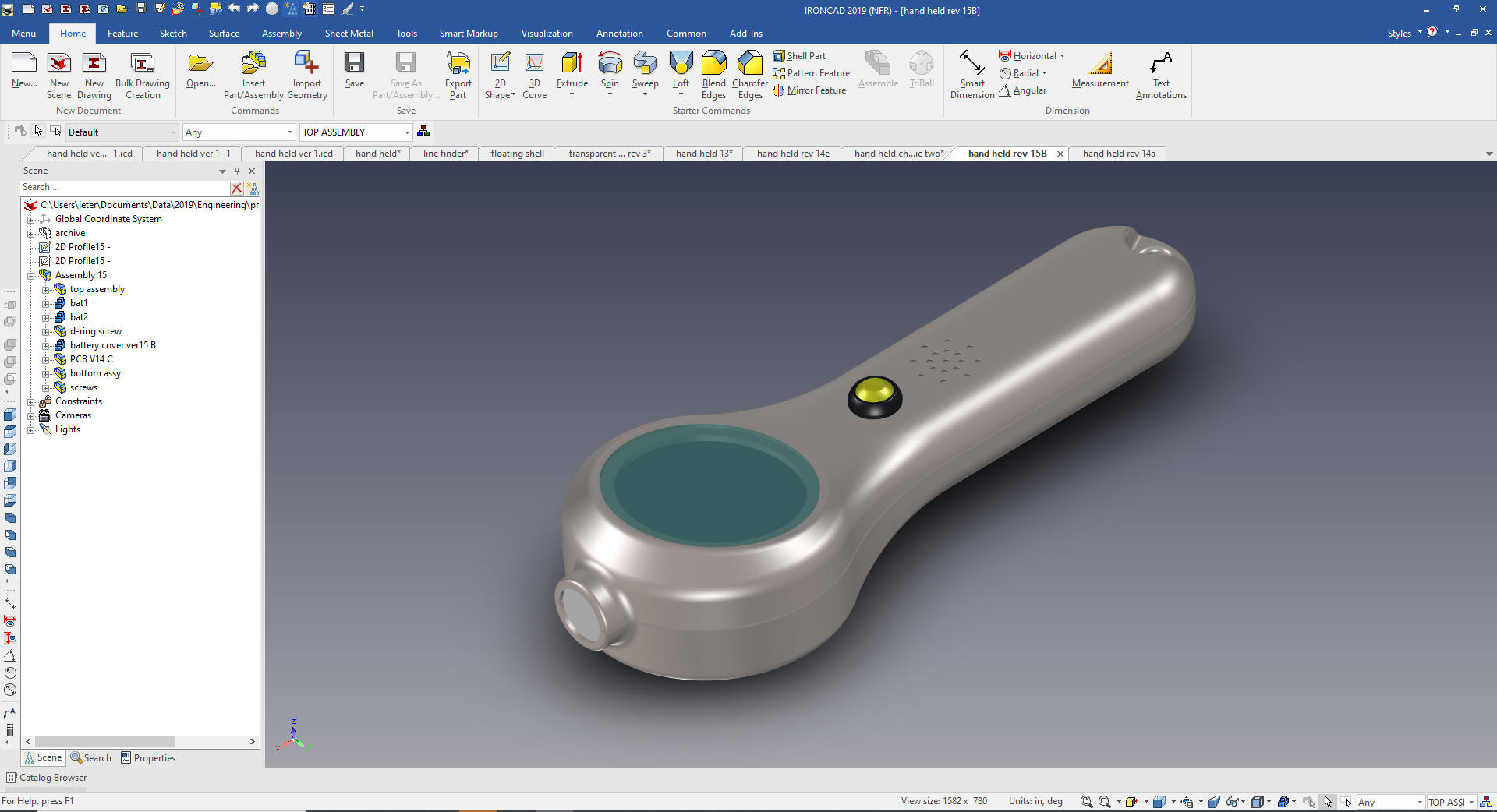Select the Spin feature tool
Viewport: 1497px width, 812px height.
[610, 65]
